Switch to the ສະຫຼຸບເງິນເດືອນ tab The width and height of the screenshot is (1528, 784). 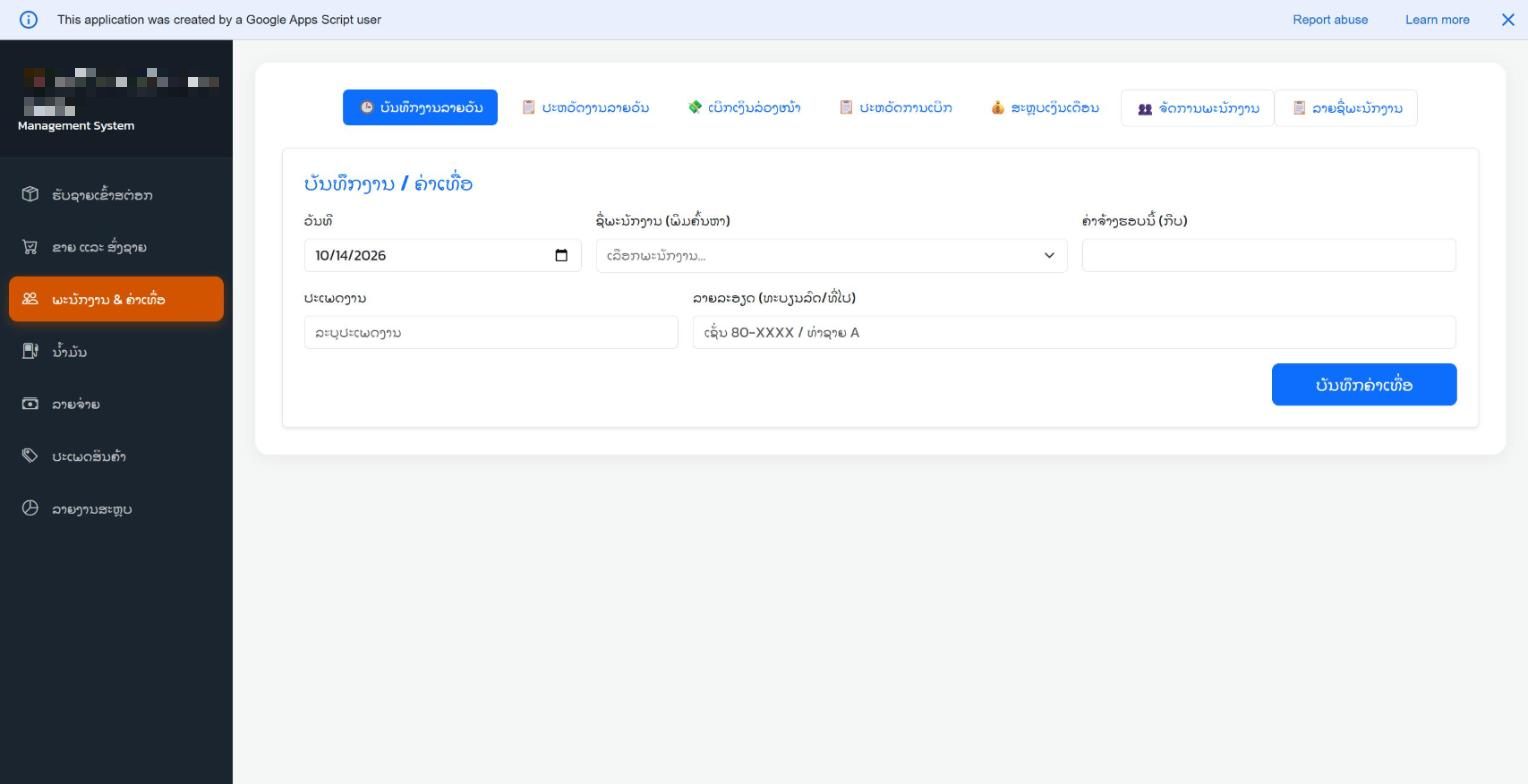click(1045, 107)
